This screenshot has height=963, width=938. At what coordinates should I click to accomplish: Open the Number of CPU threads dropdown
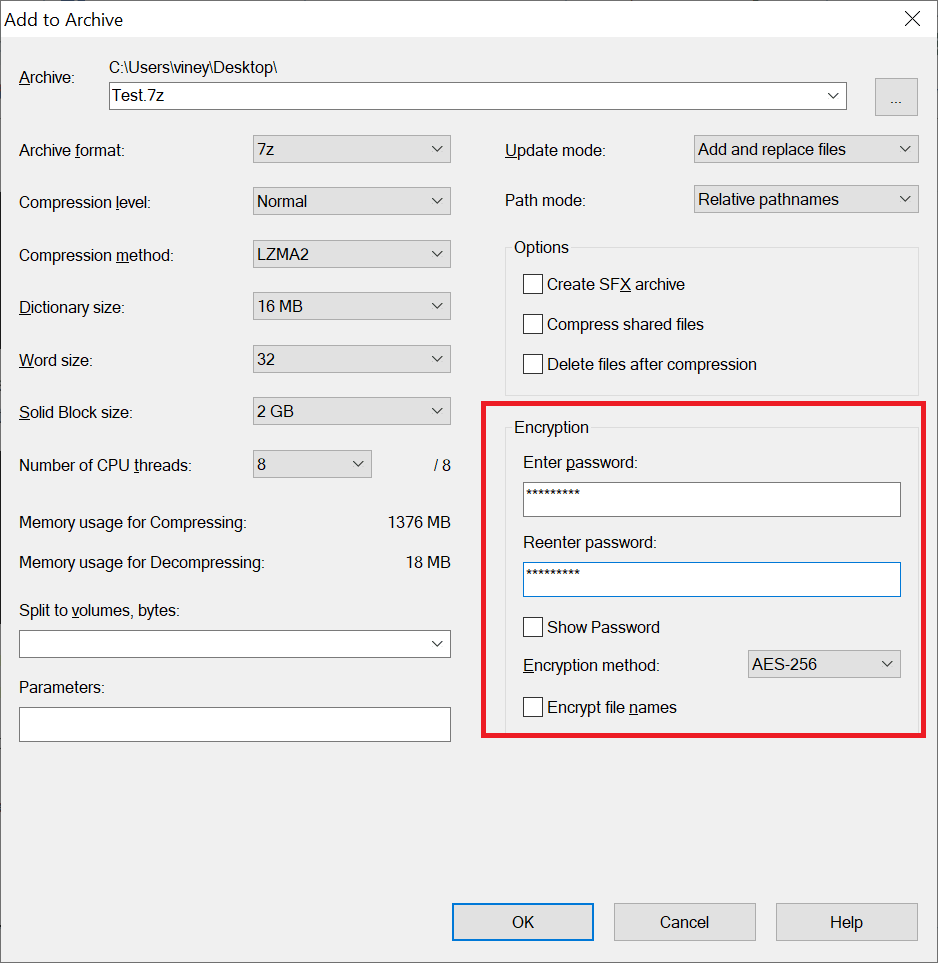point(312,463)
